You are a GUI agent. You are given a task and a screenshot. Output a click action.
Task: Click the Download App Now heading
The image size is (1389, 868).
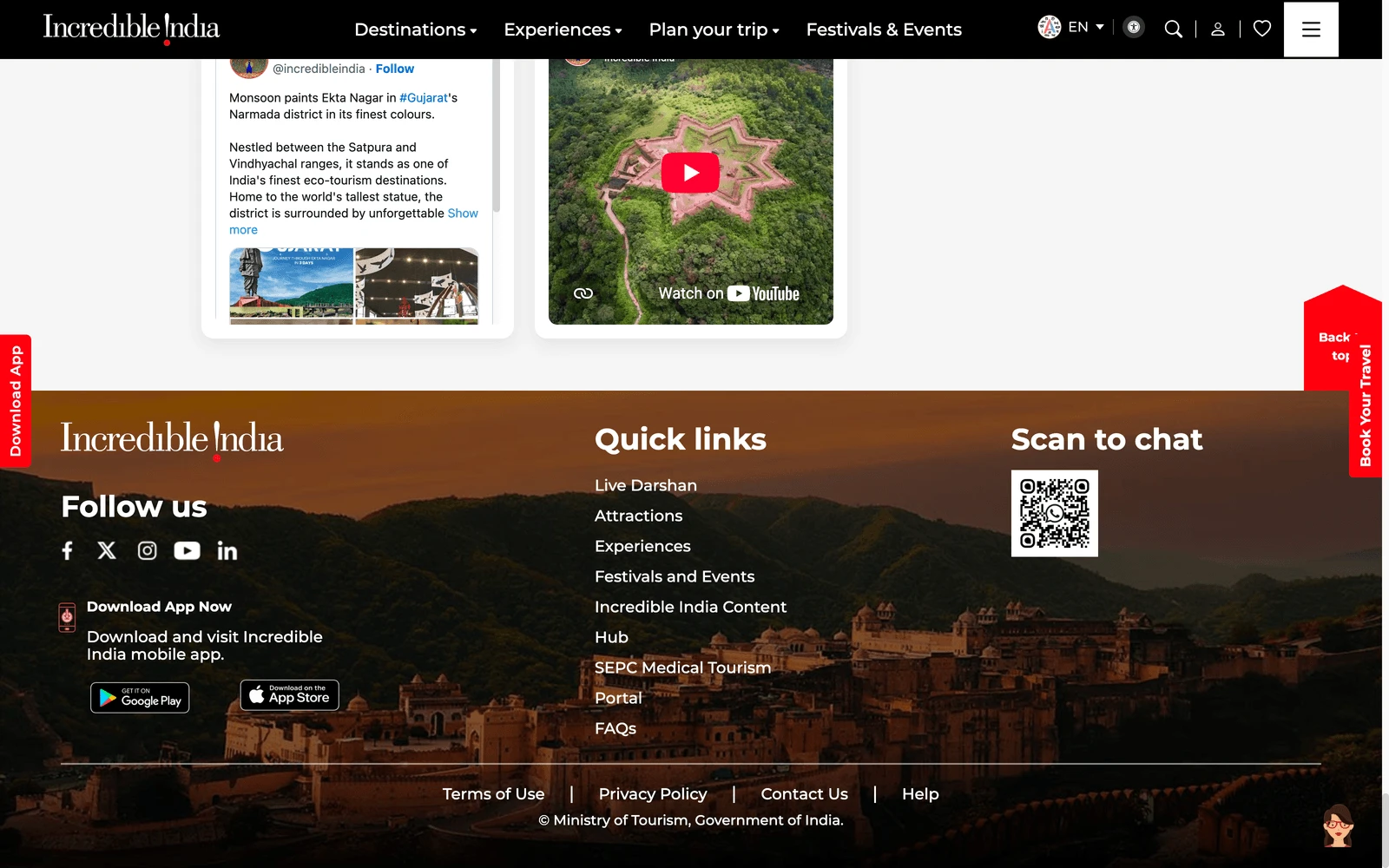coord(159,607)
